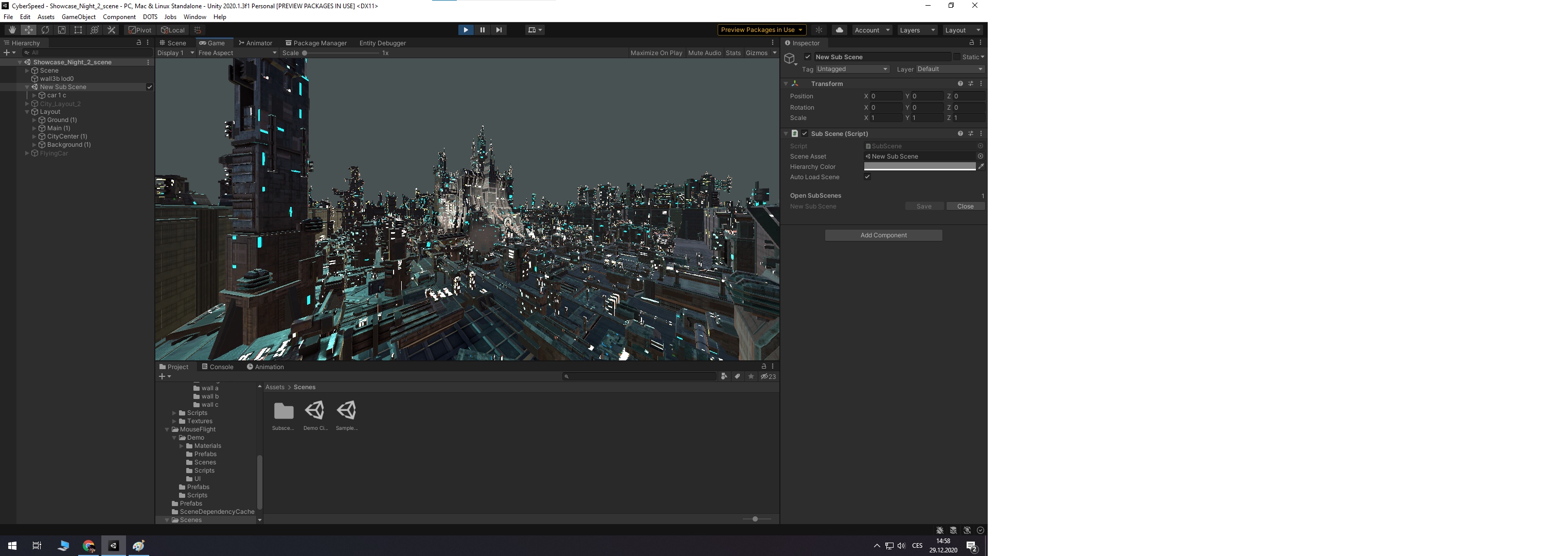This screenshot has height=556, width=1568.
Task: Open the Demo City scene asset
Action: coord(315,416)
